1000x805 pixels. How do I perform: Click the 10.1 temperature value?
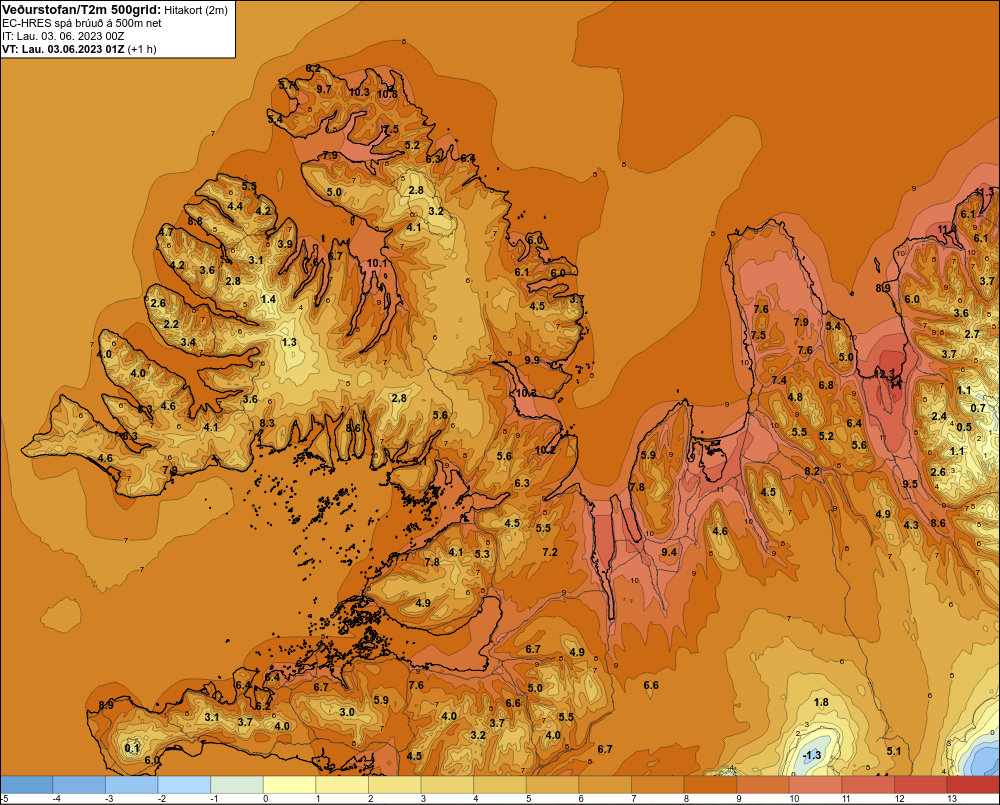[x=377, y=263]
